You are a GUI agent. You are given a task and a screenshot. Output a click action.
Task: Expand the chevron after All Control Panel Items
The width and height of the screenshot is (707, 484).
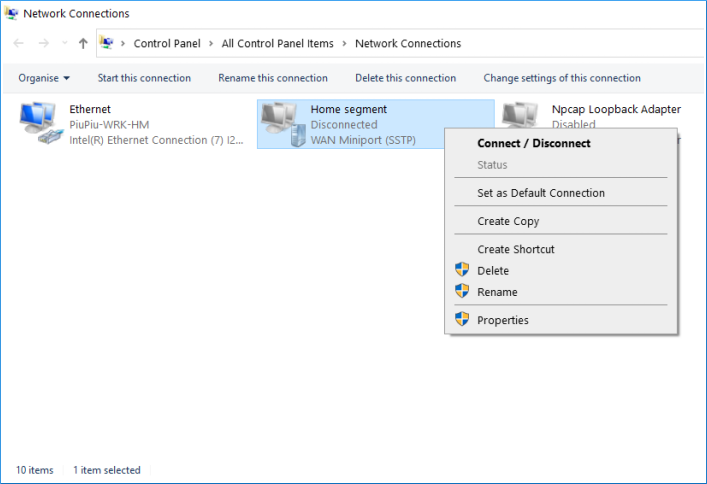point(345,44)
